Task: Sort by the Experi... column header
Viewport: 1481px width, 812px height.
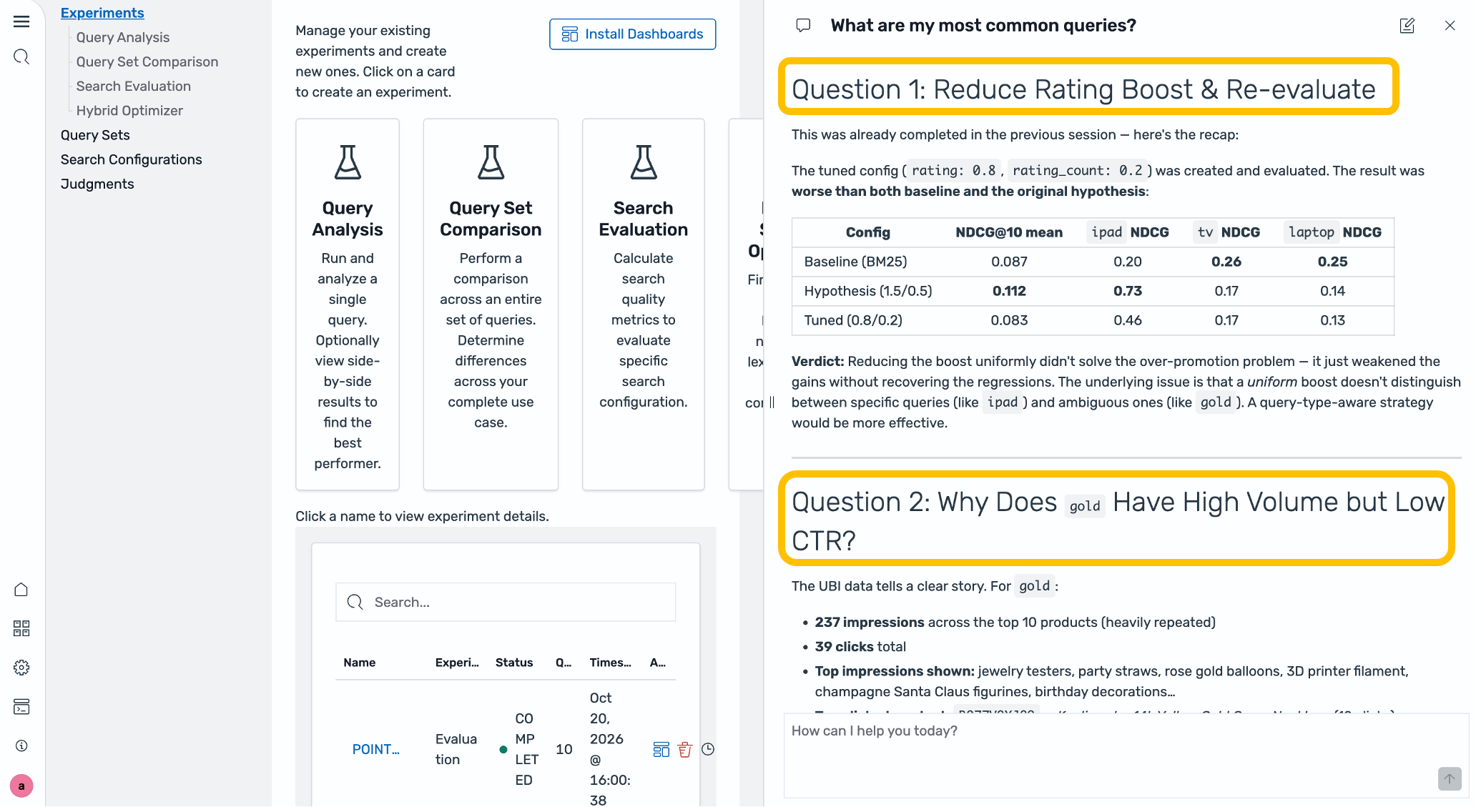Action: (x=457, y=663)
